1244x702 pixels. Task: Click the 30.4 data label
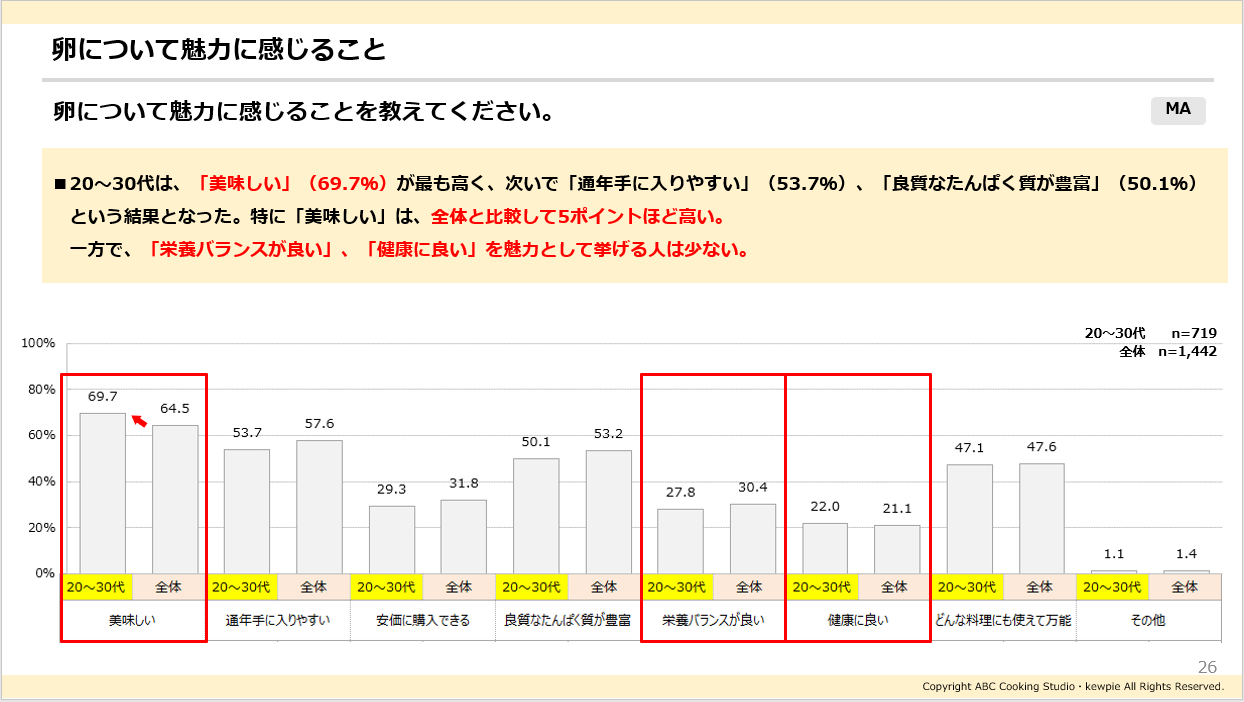(753, 487)
